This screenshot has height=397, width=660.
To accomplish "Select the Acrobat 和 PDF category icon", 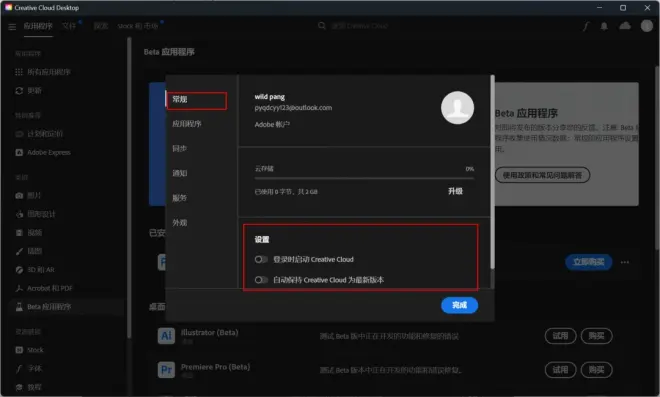I will pos(19,288).
